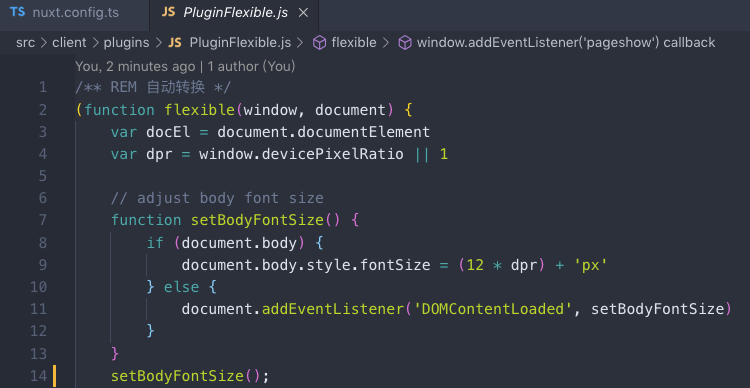Place cursor on the REM comment line
The height and width of the screenshot is (388, 750).
[153, 87]
